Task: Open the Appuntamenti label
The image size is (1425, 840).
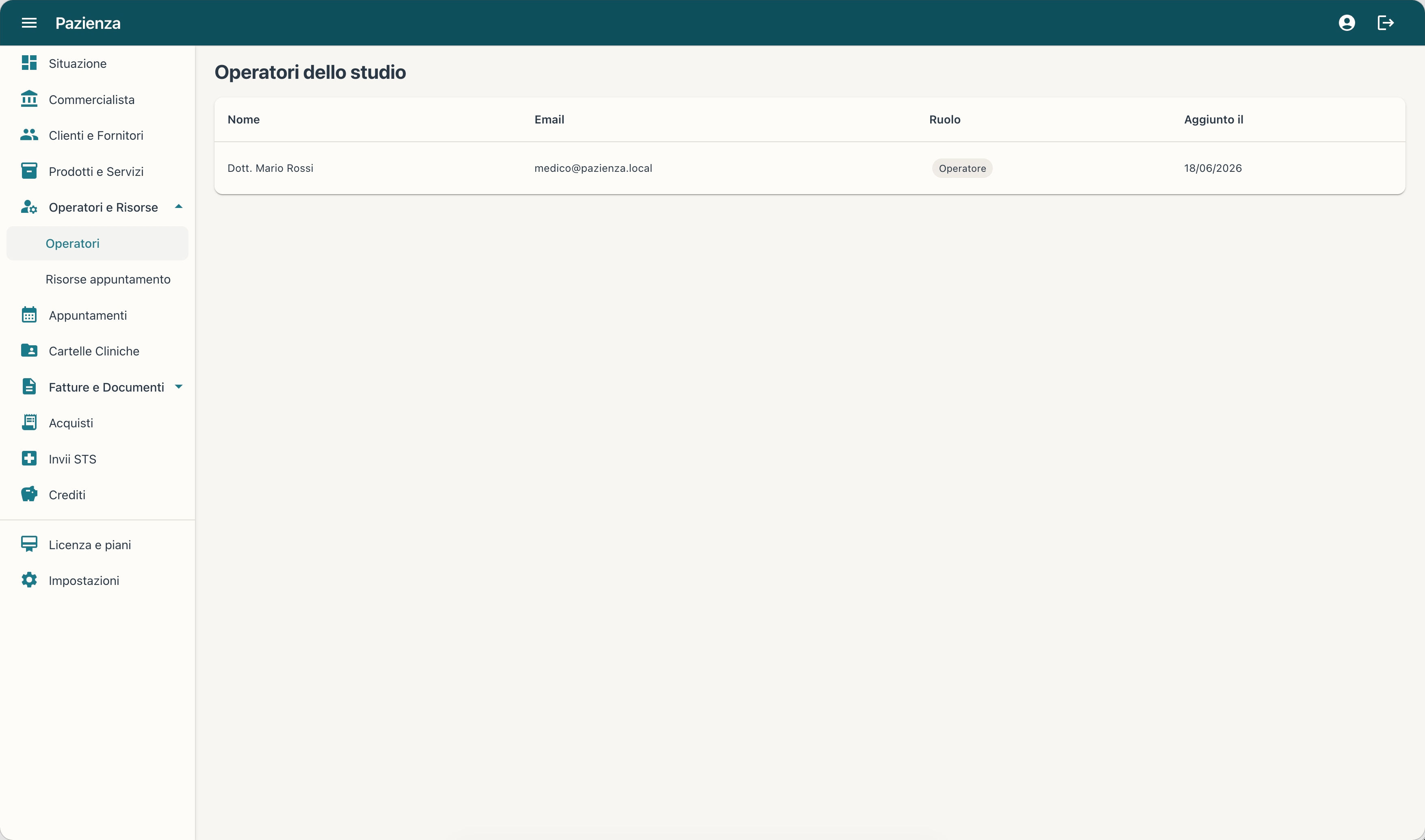Action: coord(88,315)
